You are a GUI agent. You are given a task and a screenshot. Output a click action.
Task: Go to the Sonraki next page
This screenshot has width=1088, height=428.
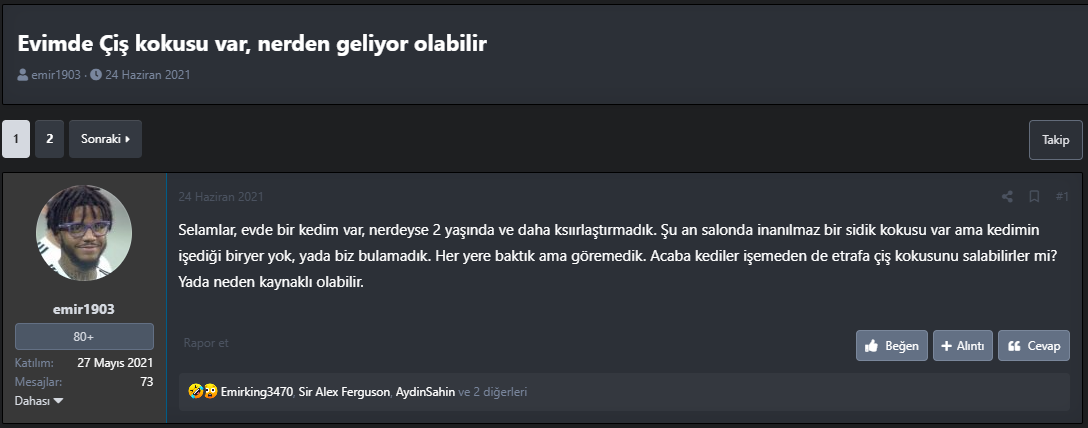coord(105,139)
